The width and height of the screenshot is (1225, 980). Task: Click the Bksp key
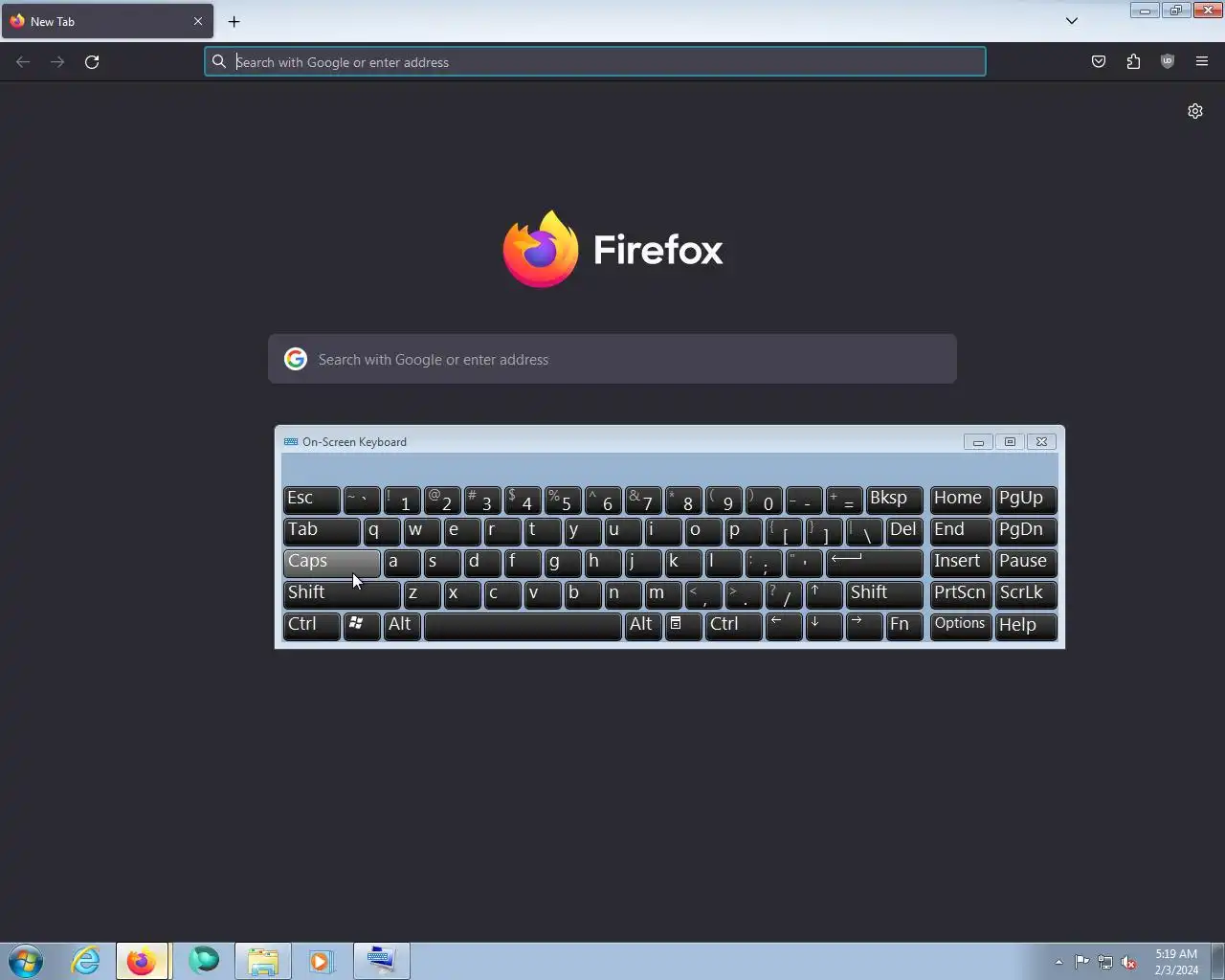(x=895, y=499)
